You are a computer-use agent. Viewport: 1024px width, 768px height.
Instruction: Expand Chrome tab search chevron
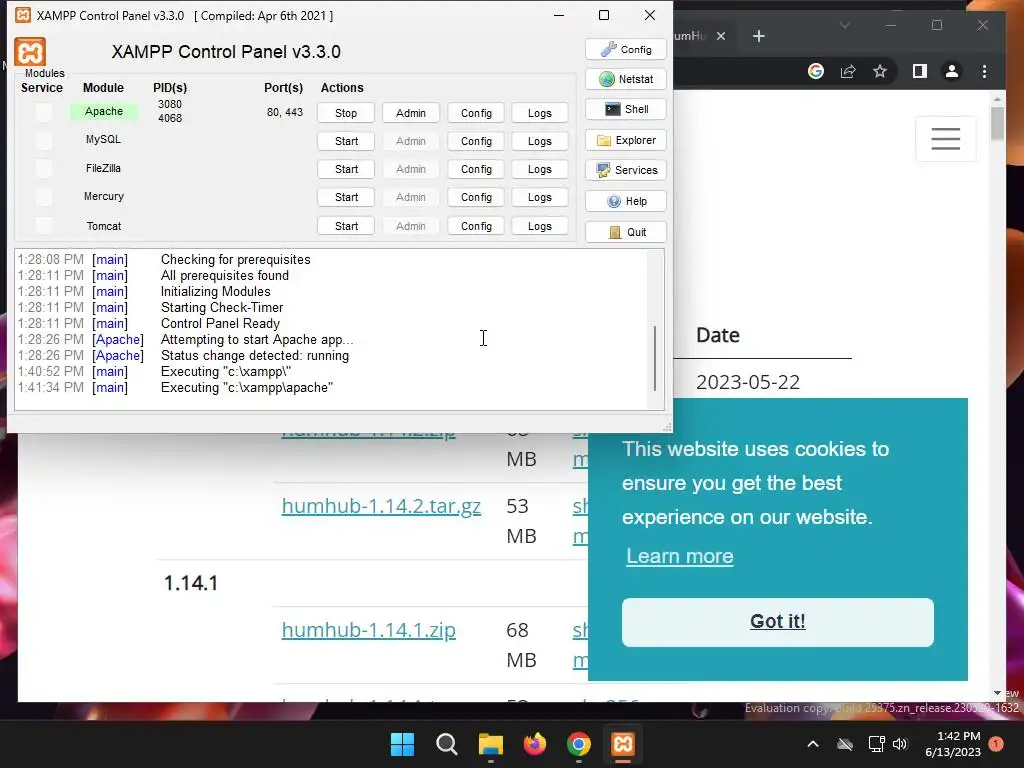pos(844,25)
